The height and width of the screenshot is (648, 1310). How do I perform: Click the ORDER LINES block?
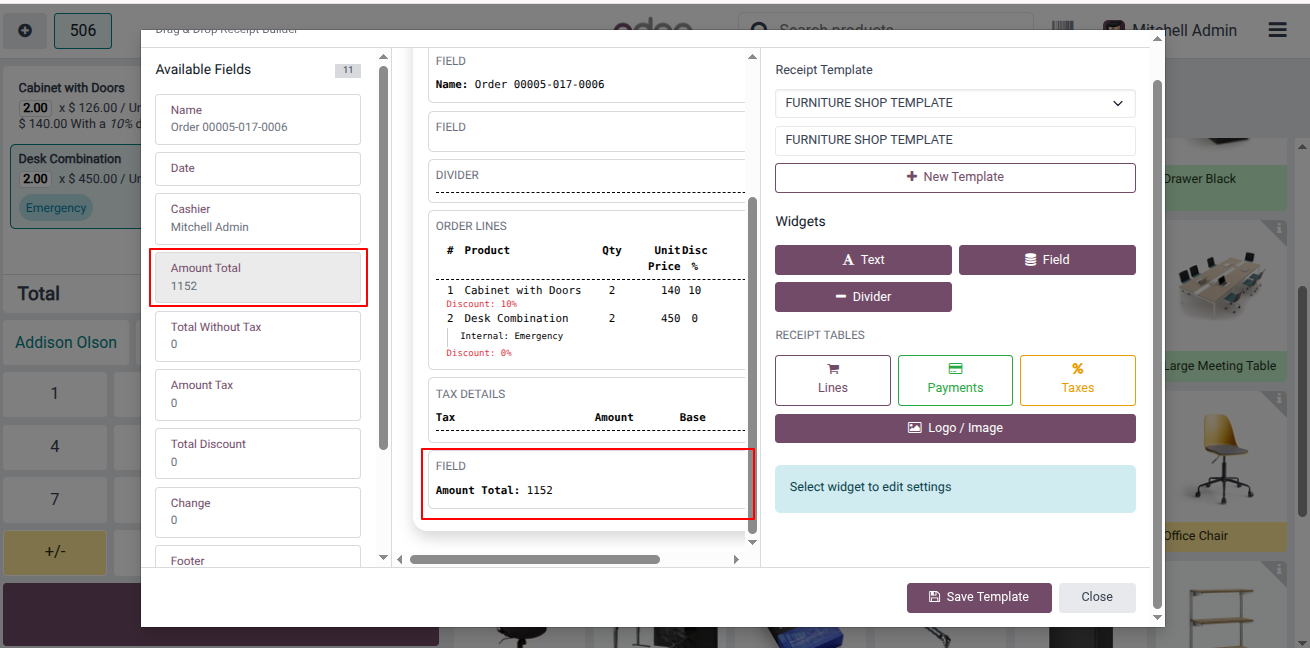587,290
